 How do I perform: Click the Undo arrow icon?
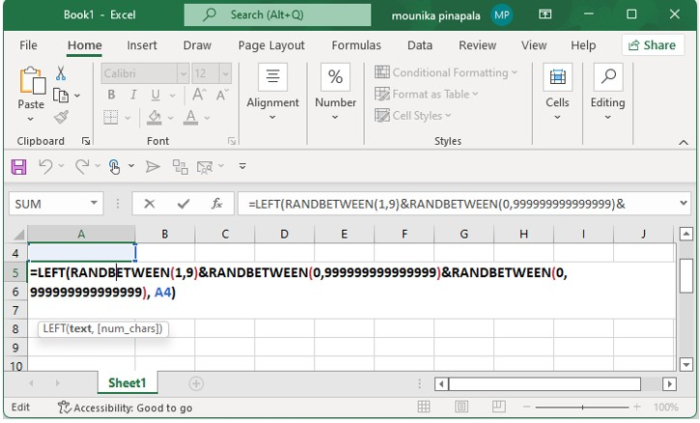coord(45,166)
